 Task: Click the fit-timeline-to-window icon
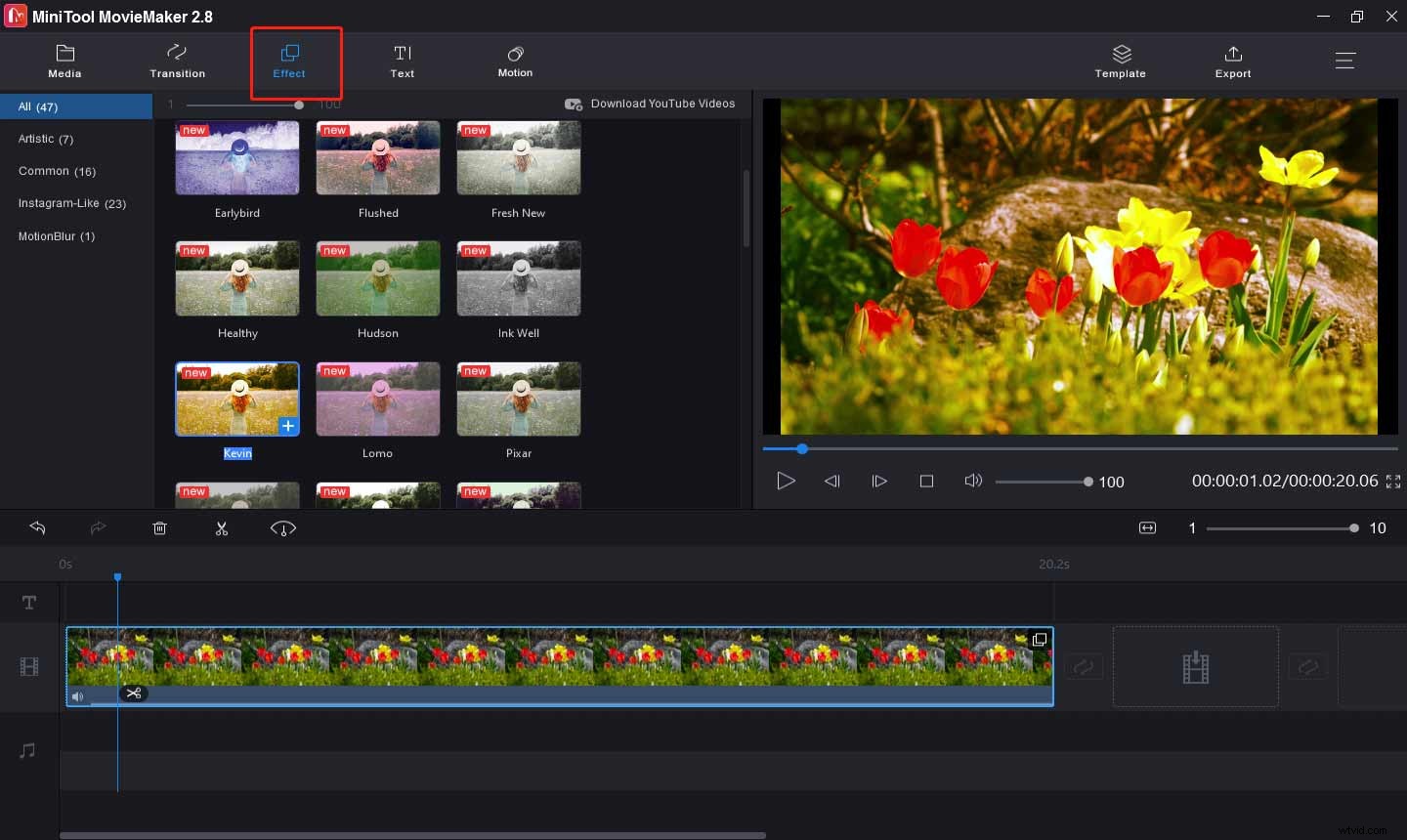(x=1147, y=527)
